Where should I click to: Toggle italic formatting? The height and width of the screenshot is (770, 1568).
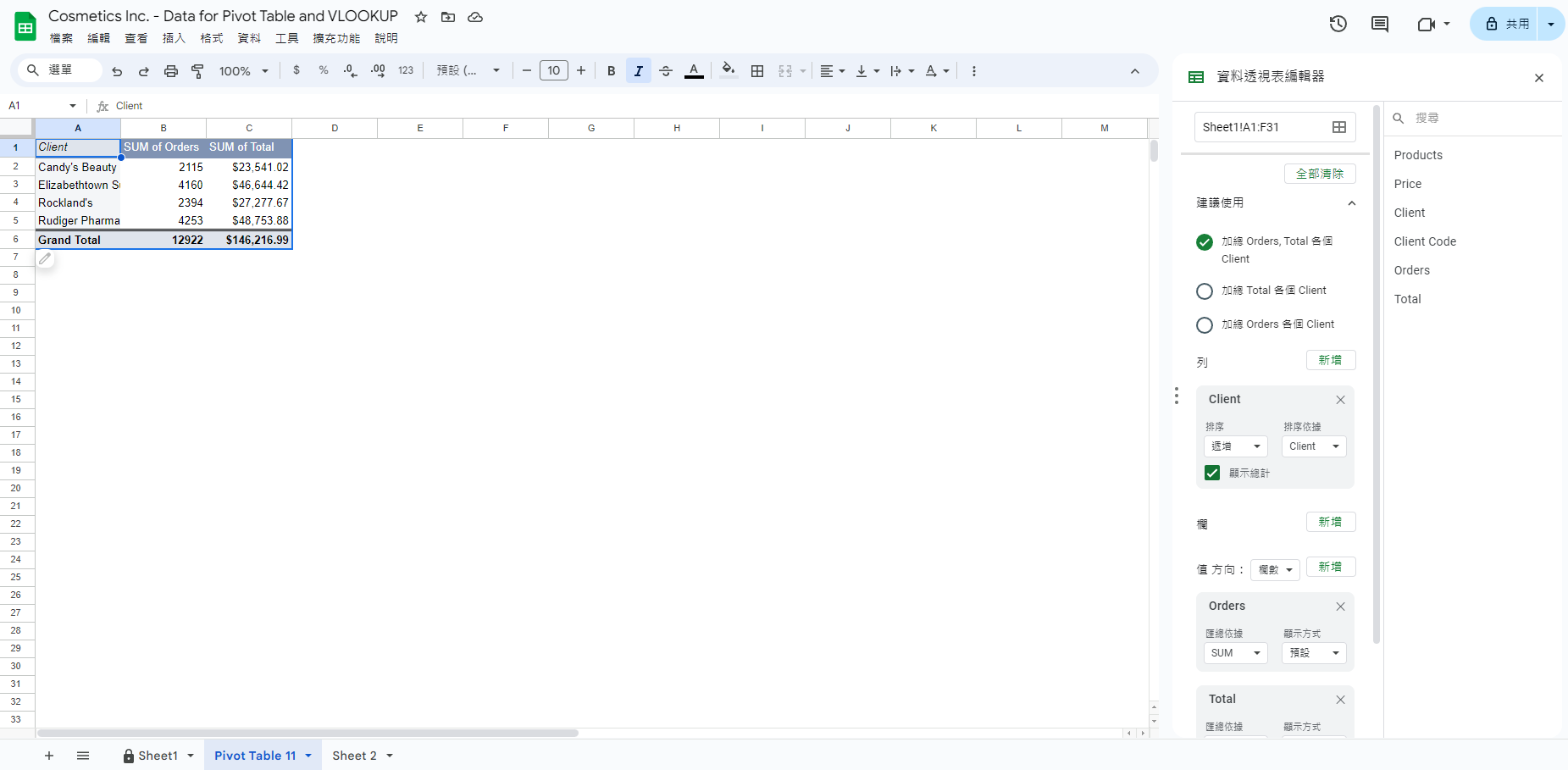tap(639, 71)
